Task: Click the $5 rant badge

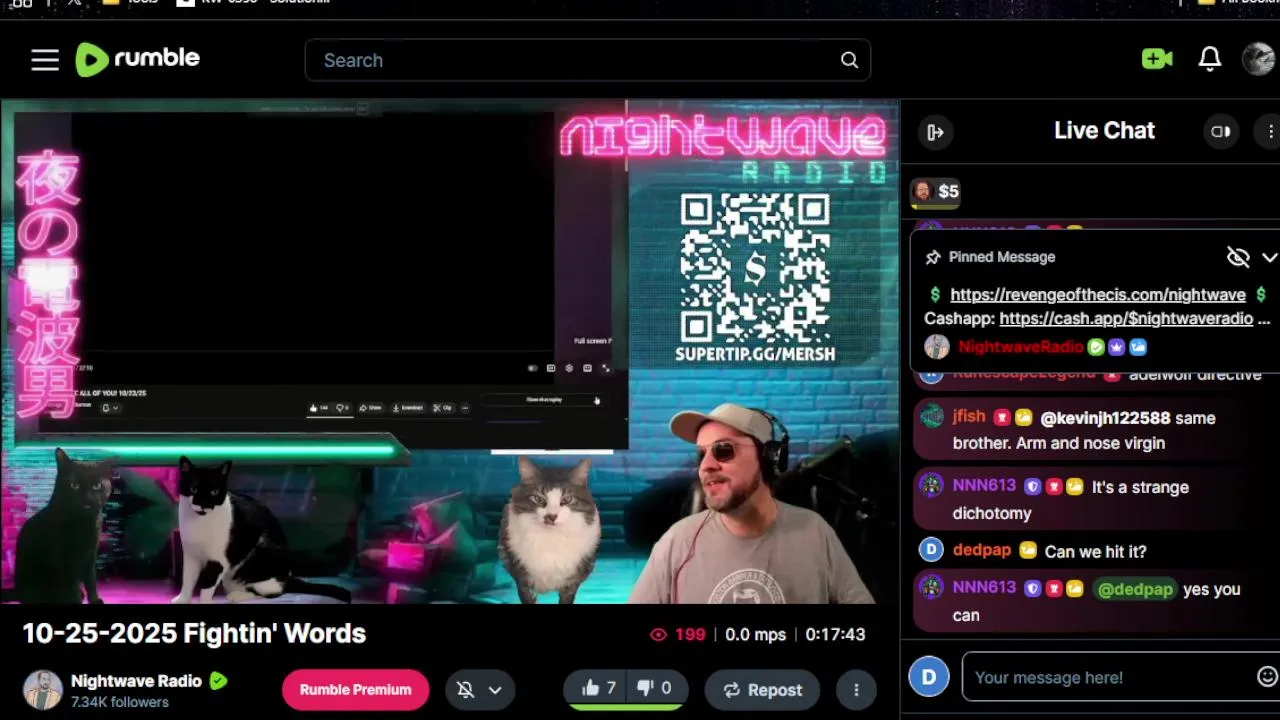Action: (x=936, y=191)
